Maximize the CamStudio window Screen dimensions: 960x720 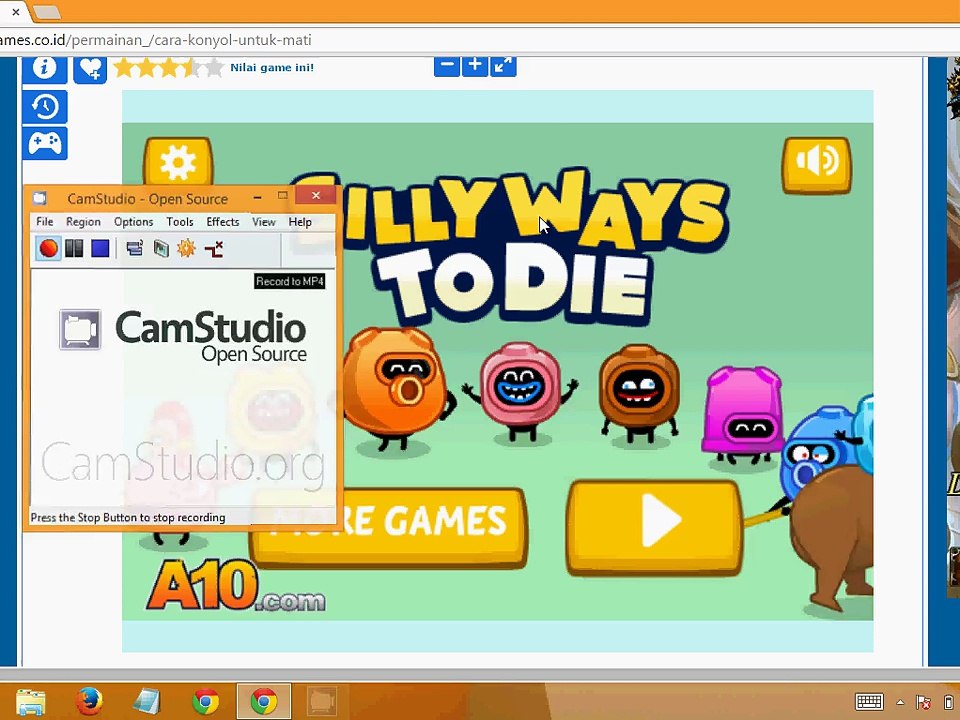(282, 196)
